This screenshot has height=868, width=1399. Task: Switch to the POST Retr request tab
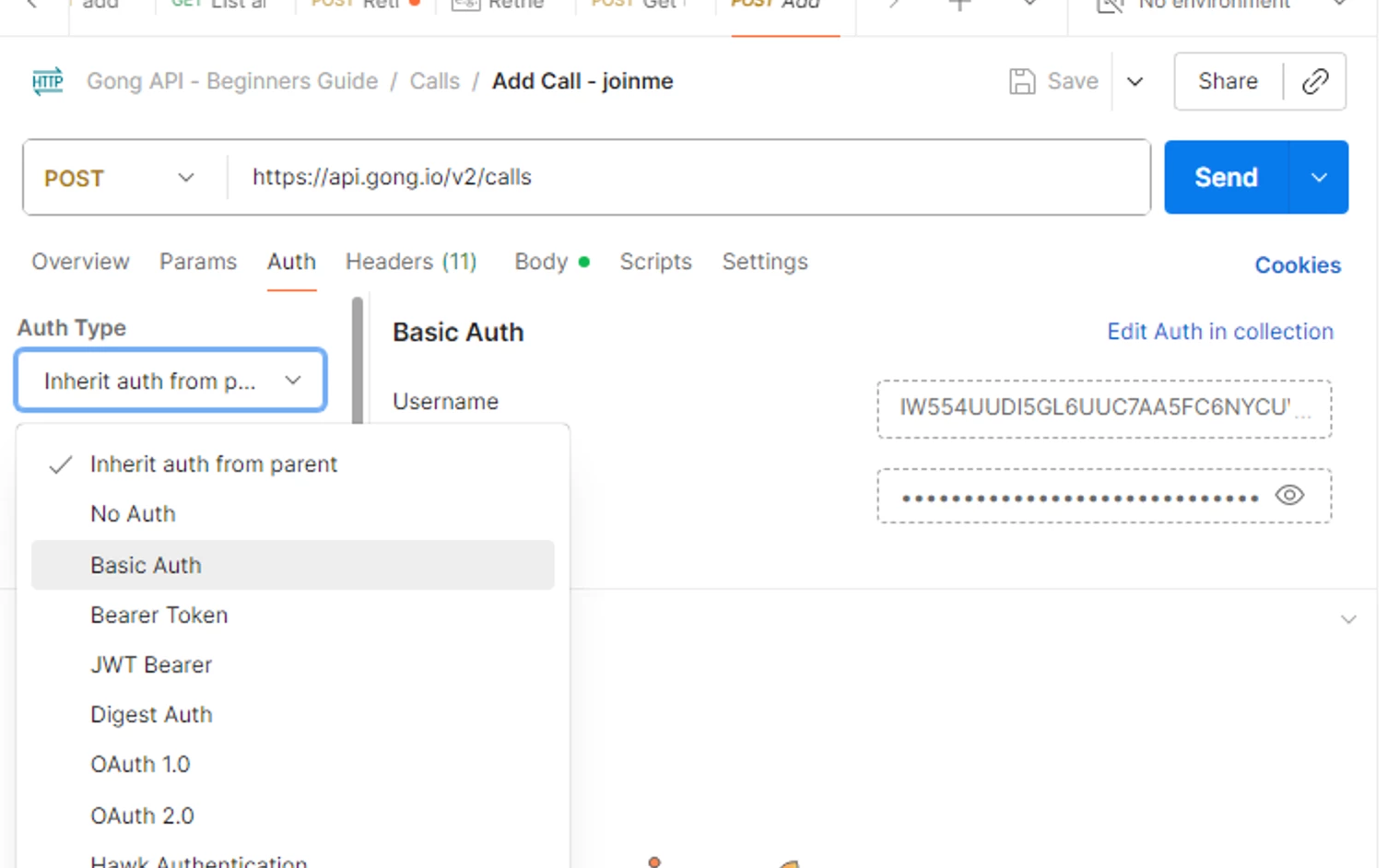[x=365, y=5]
